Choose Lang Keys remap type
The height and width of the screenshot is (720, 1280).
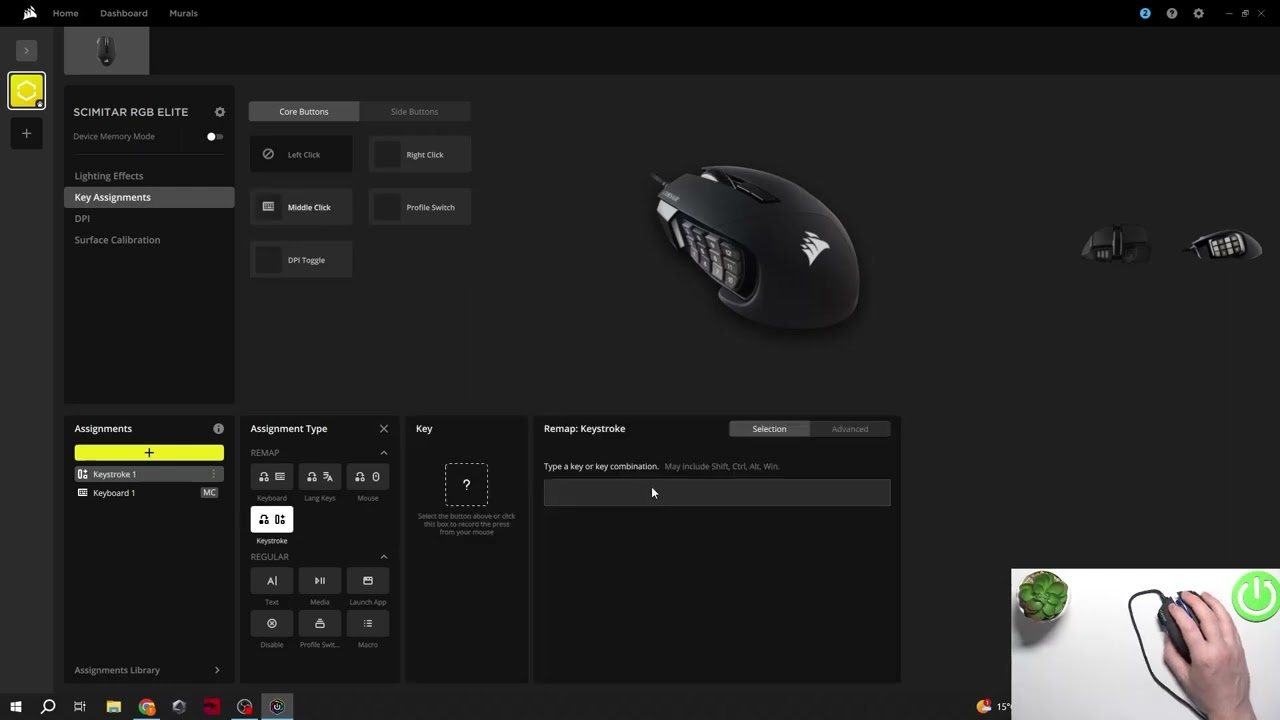[320, 477]
